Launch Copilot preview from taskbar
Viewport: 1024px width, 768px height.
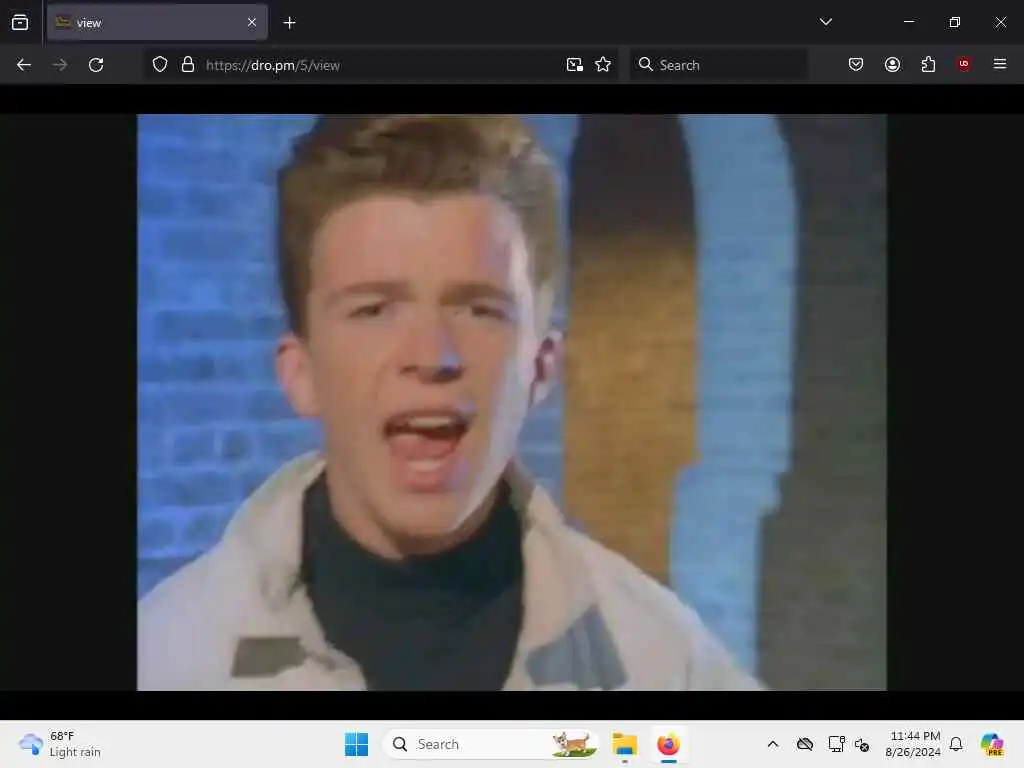pyautogui.click(x=992, y=744)
